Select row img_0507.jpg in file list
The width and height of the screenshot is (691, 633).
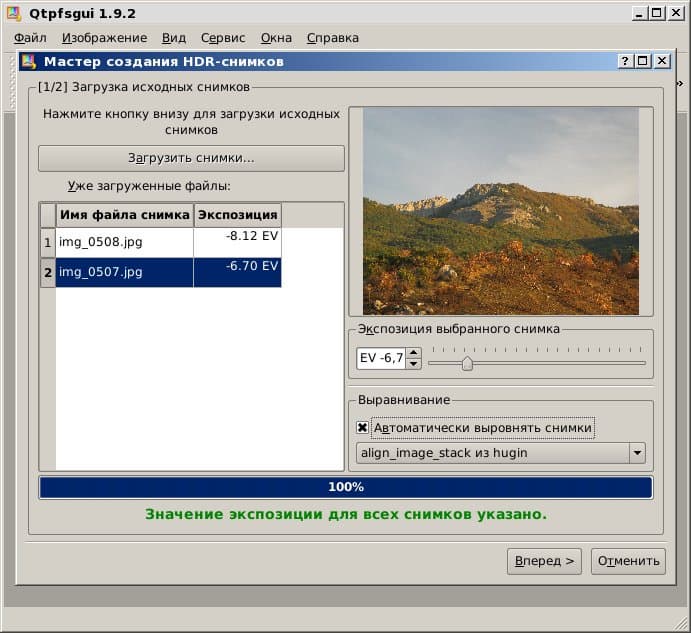pos(124,272)
